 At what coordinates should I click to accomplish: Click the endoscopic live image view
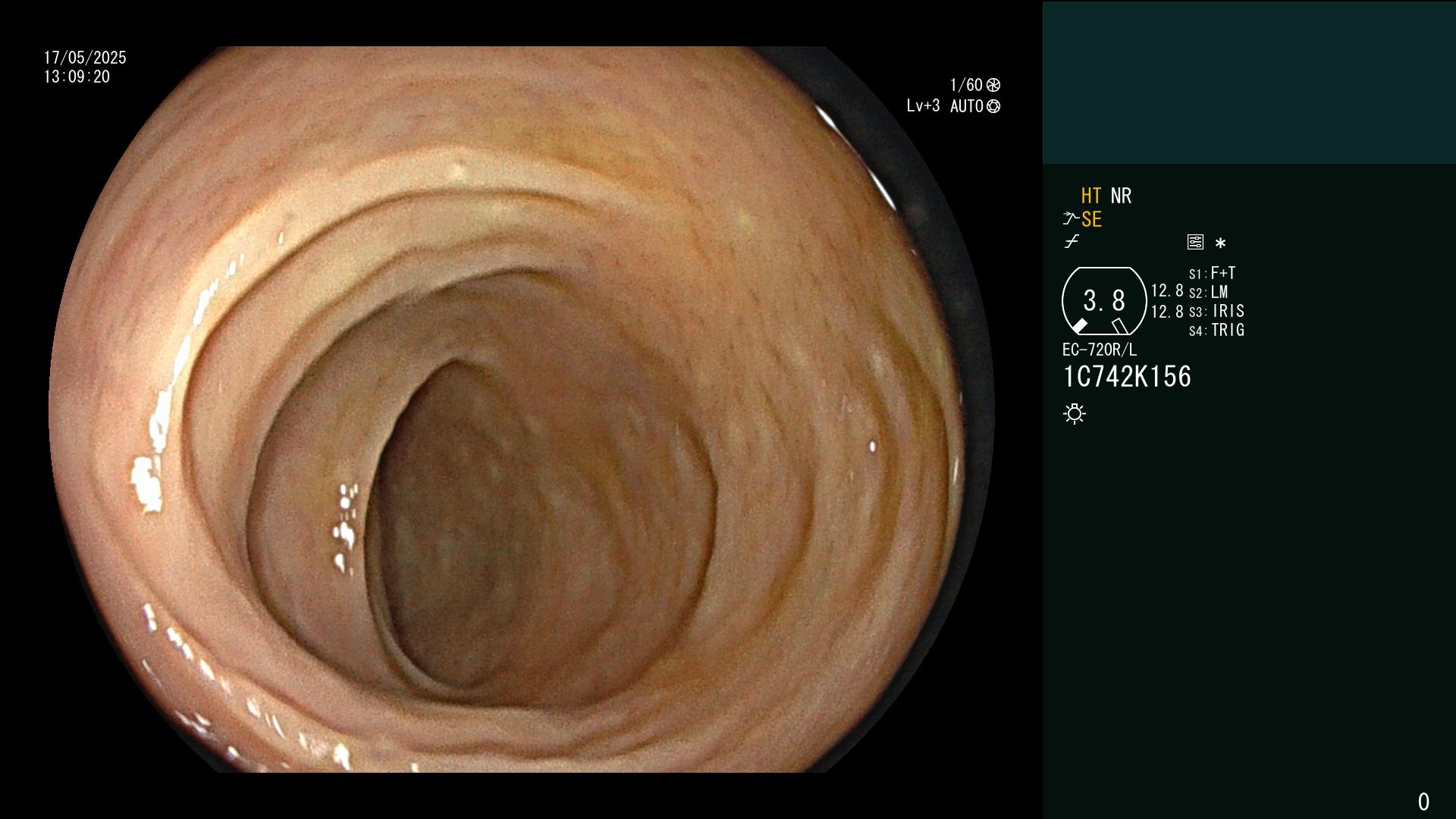point(522,409)
